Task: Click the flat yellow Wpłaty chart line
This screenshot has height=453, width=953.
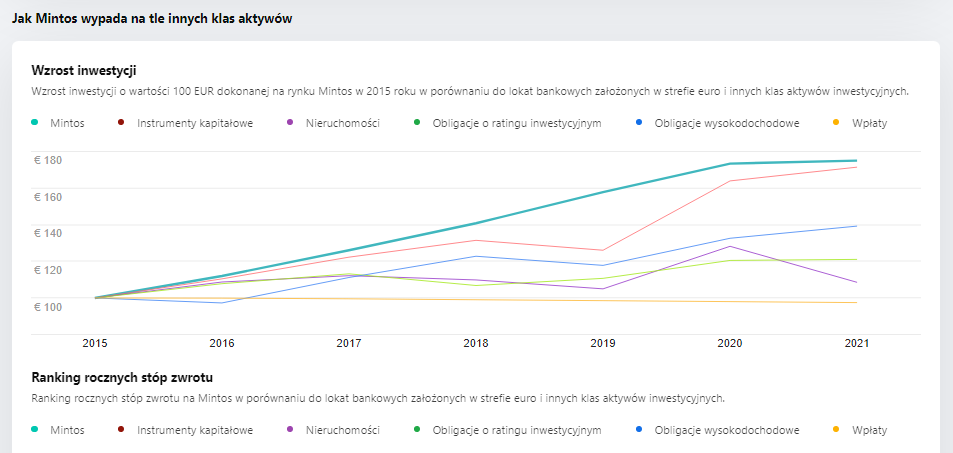Action: (476, 299)
